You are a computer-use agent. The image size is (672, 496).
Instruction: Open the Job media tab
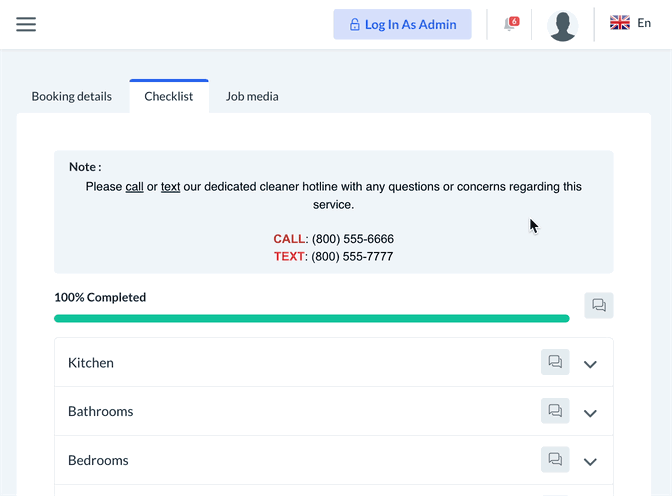tap(252, 96)
